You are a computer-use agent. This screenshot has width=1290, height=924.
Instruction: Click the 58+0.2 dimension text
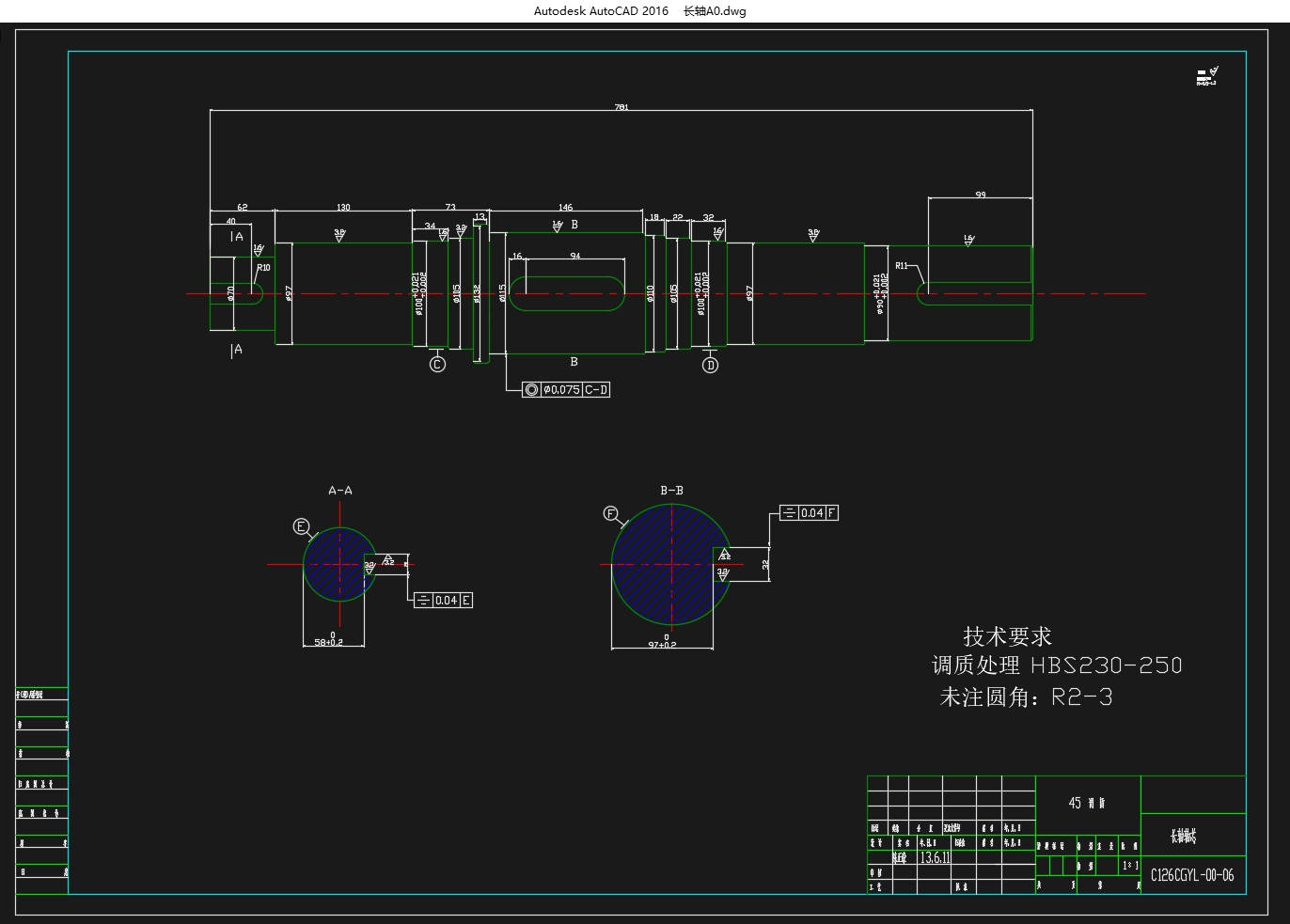pyautogui.click(x=329, y=641)
